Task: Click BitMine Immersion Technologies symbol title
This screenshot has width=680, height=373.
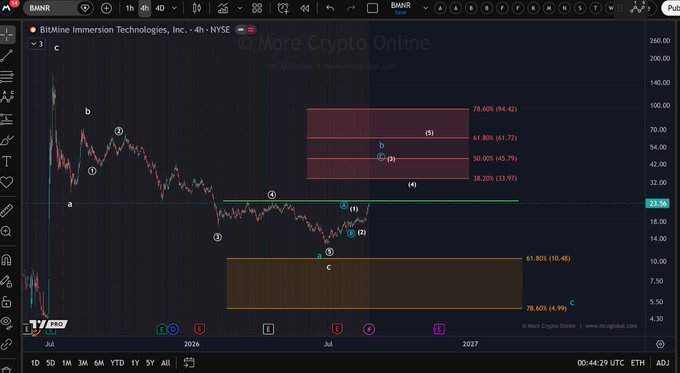Action: point(114,30)
